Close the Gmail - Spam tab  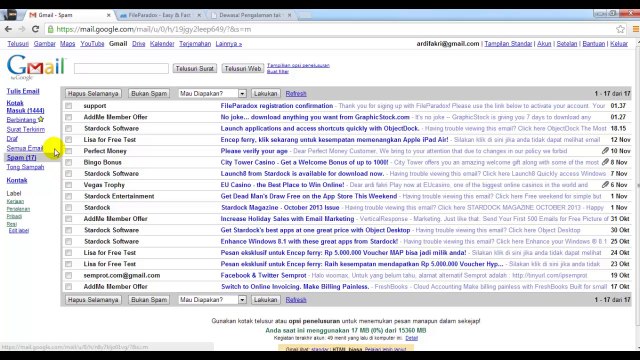[109, 15]
